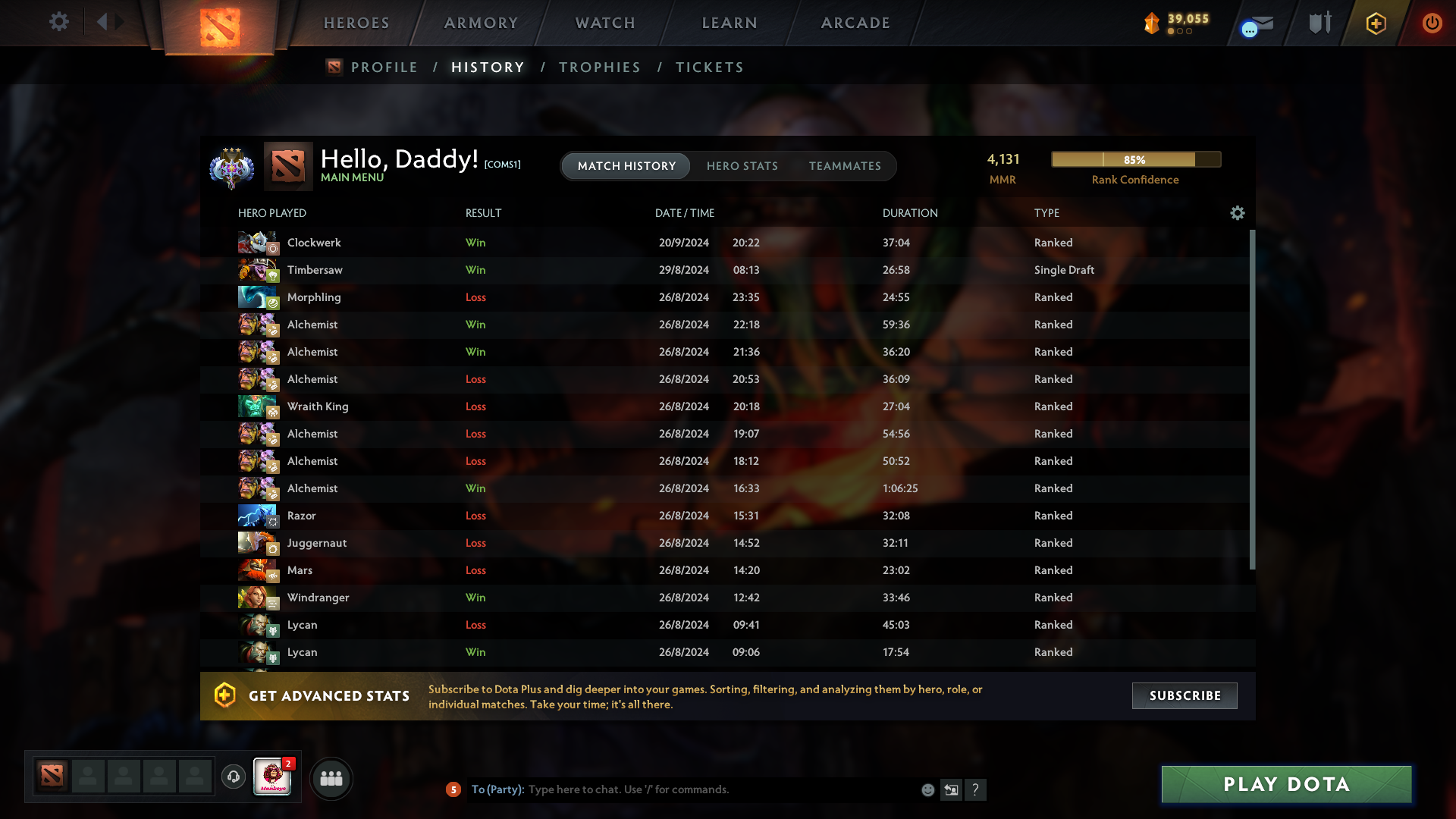The width and height of the screenshot is (1456, 819).
Task: Open the Heroes menu
Action: (356, 24)
